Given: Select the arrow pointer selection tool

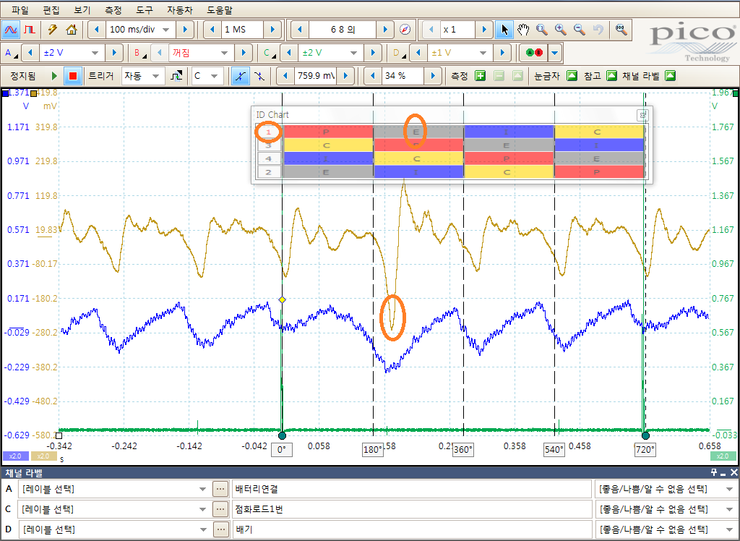Looking at the screenshot, I should pos(505,30).
